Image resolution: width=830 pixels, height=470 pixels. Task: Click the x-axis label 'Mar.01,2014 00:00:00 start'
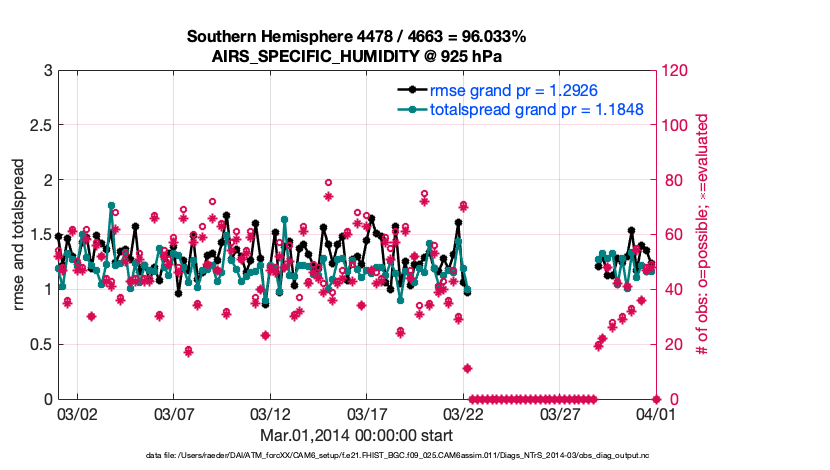click(357, 435)
